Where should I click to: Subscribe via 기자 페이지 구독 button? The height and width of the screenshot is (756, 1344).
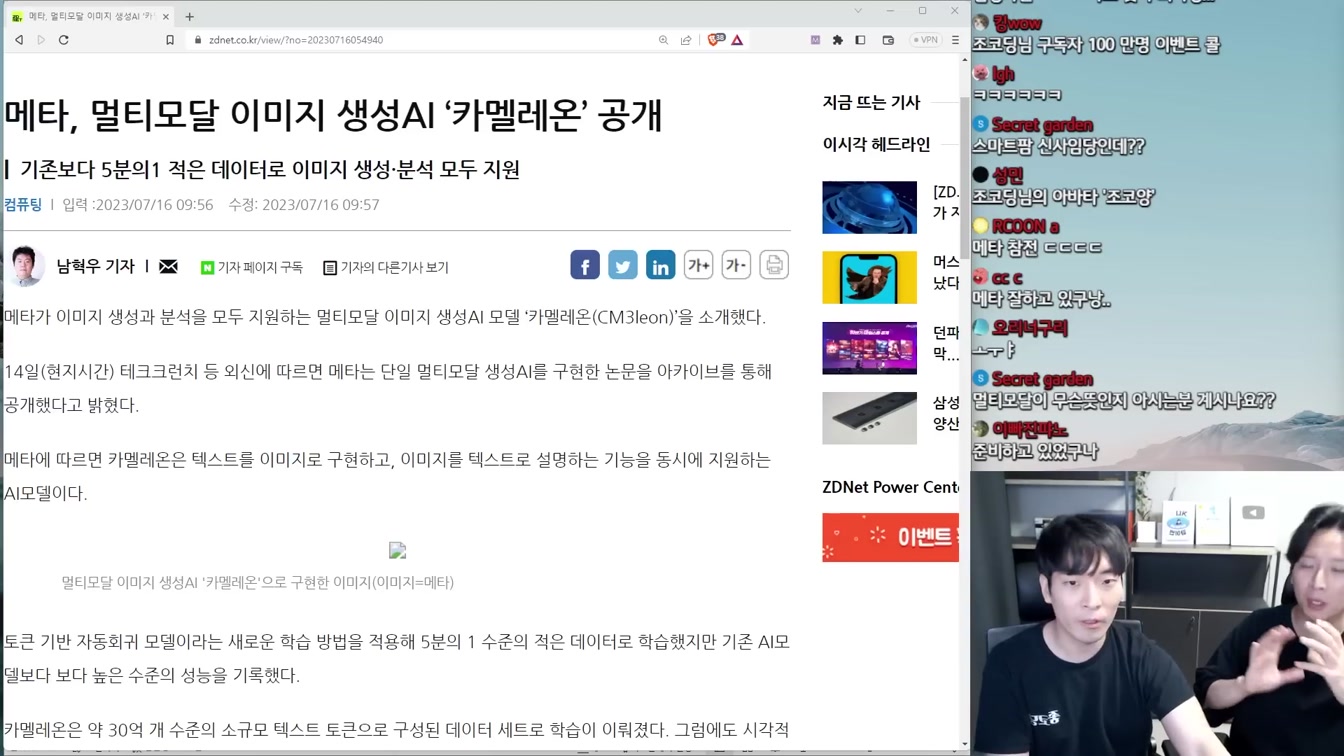252,267
